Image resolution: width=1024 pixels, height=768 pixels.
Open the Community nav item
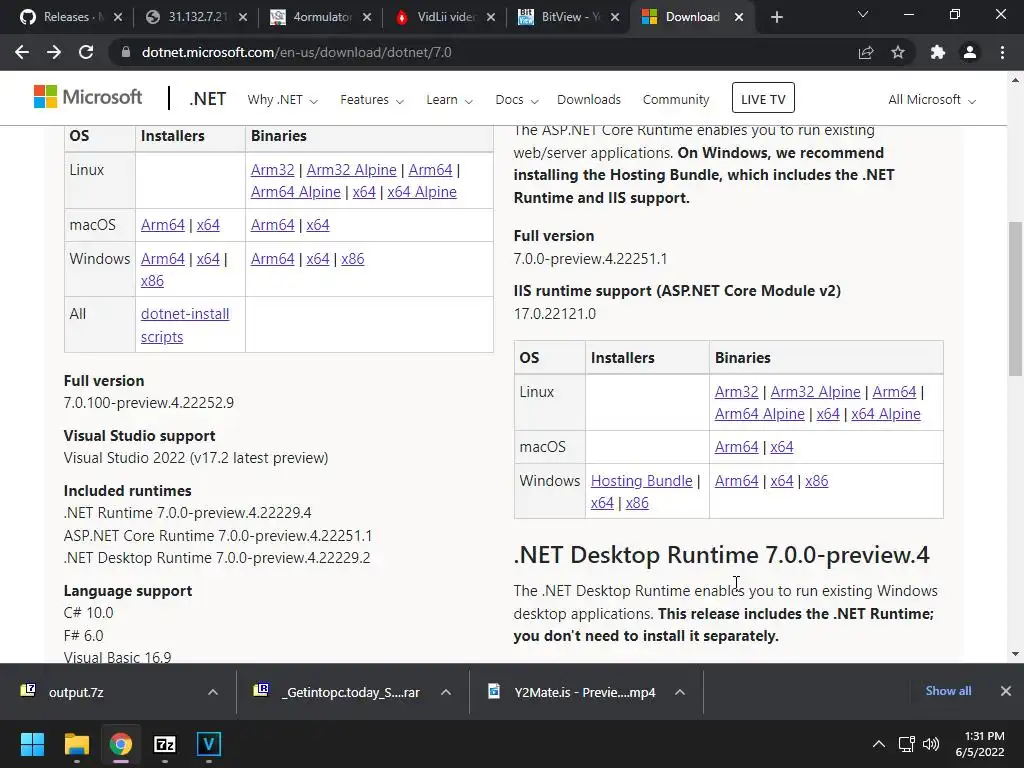point(676,100)
